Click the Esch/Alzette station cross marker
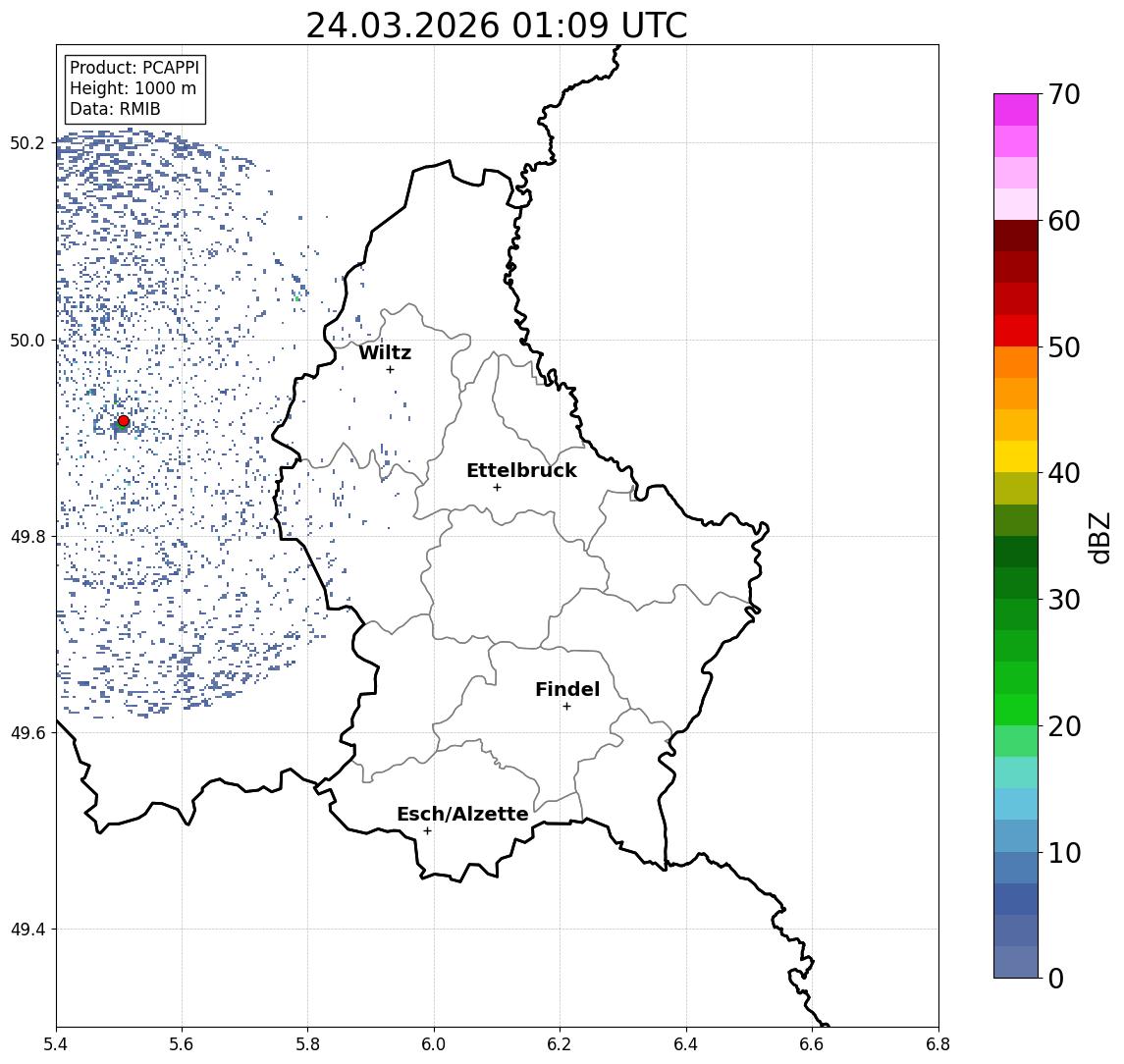Screen dimensions: 1124x1064 point(427,831)
